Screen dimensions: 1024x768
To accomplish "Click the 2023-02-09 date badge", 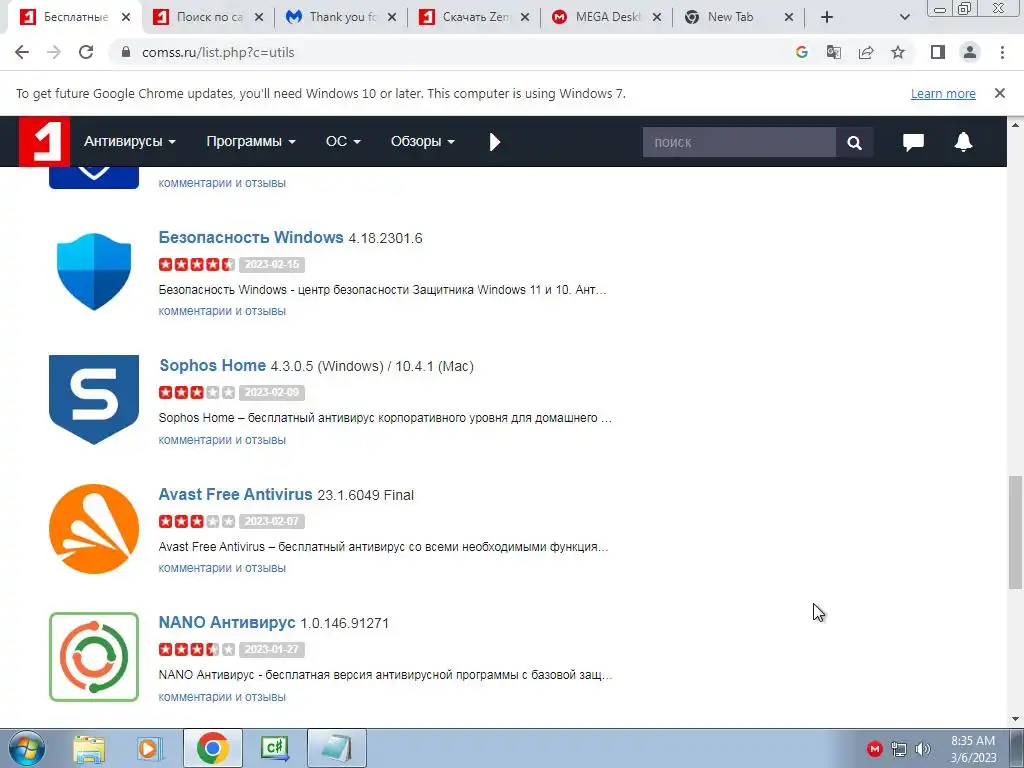I will tap(272, 392).
